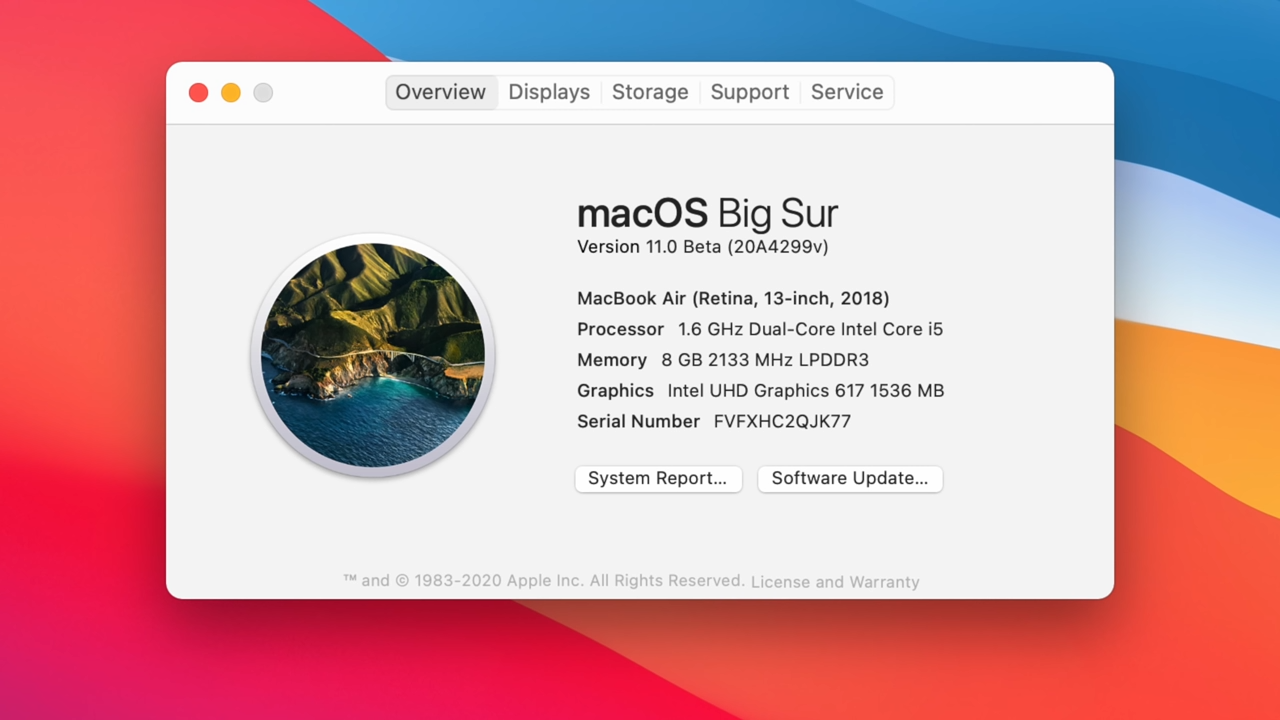Switch to the Overview tab
The image size is (1280, 720).
click(440, 92)
